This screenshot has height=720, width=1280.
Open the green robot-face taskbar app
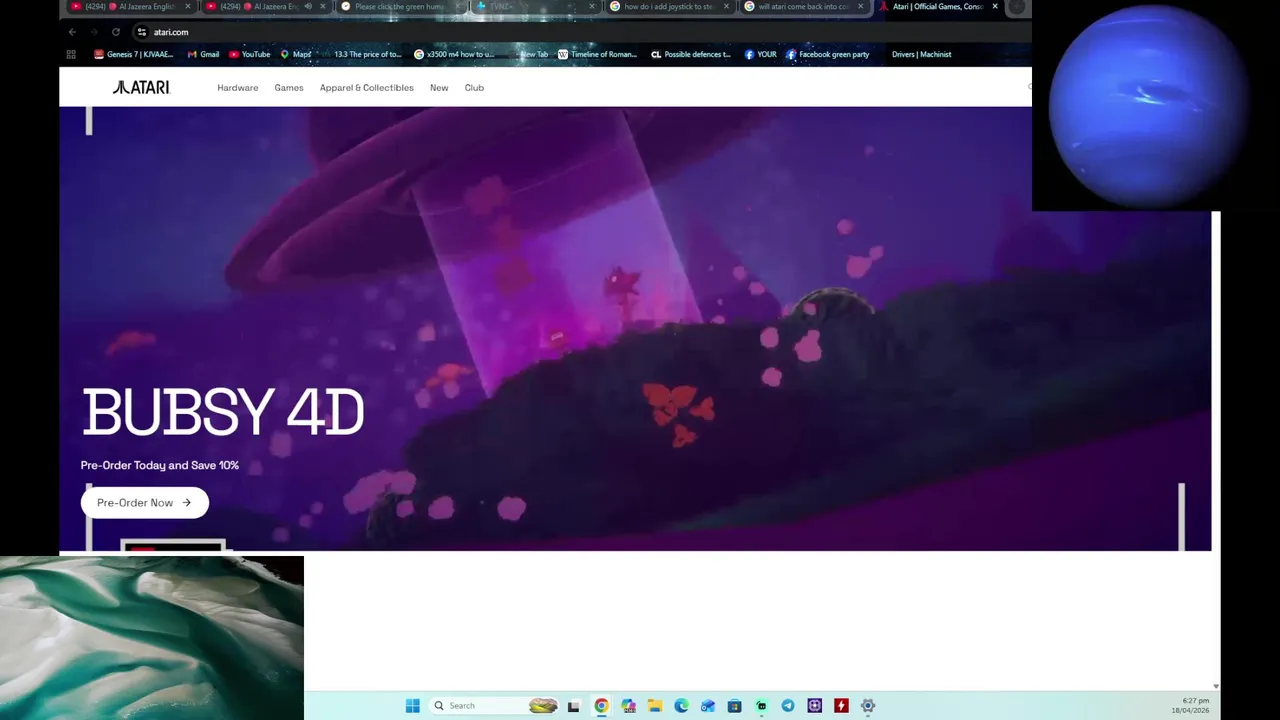[x=761, y=706]
